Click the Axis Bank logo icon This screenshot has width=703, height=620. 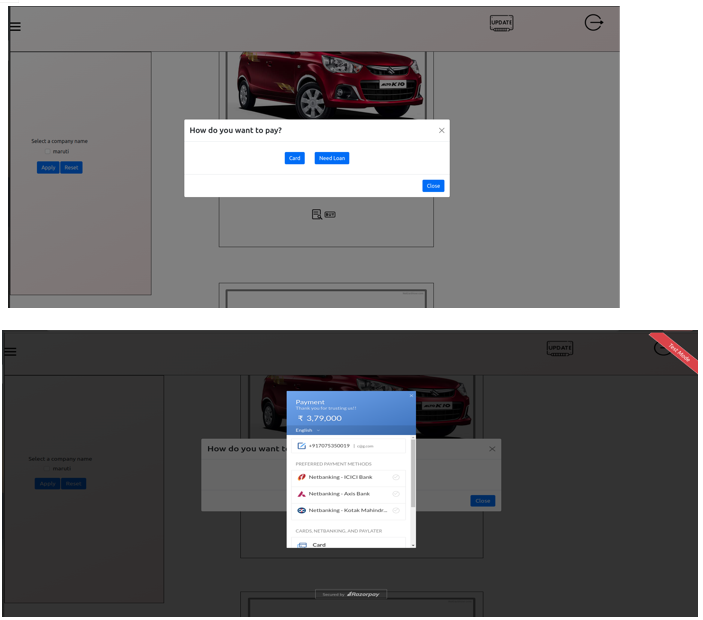tap(302, 494)
